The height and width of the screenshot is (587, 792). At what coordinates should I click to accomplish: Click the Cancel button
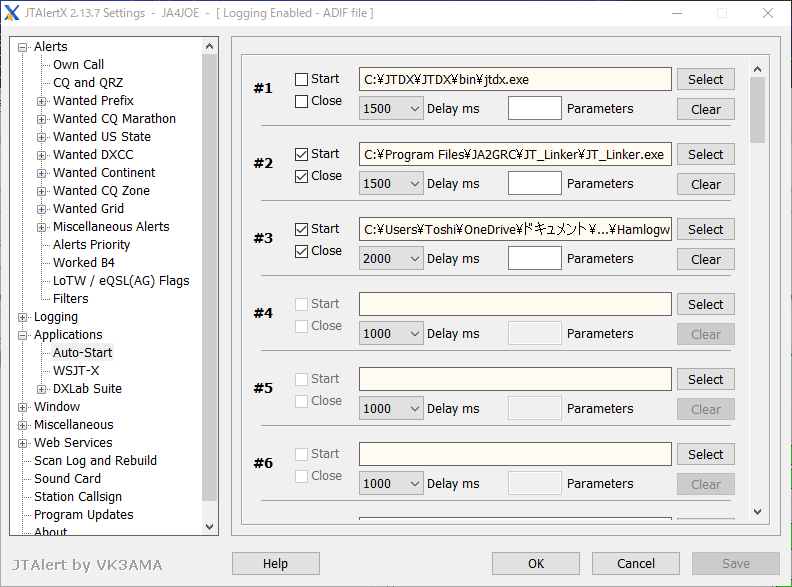pos(636,563)
